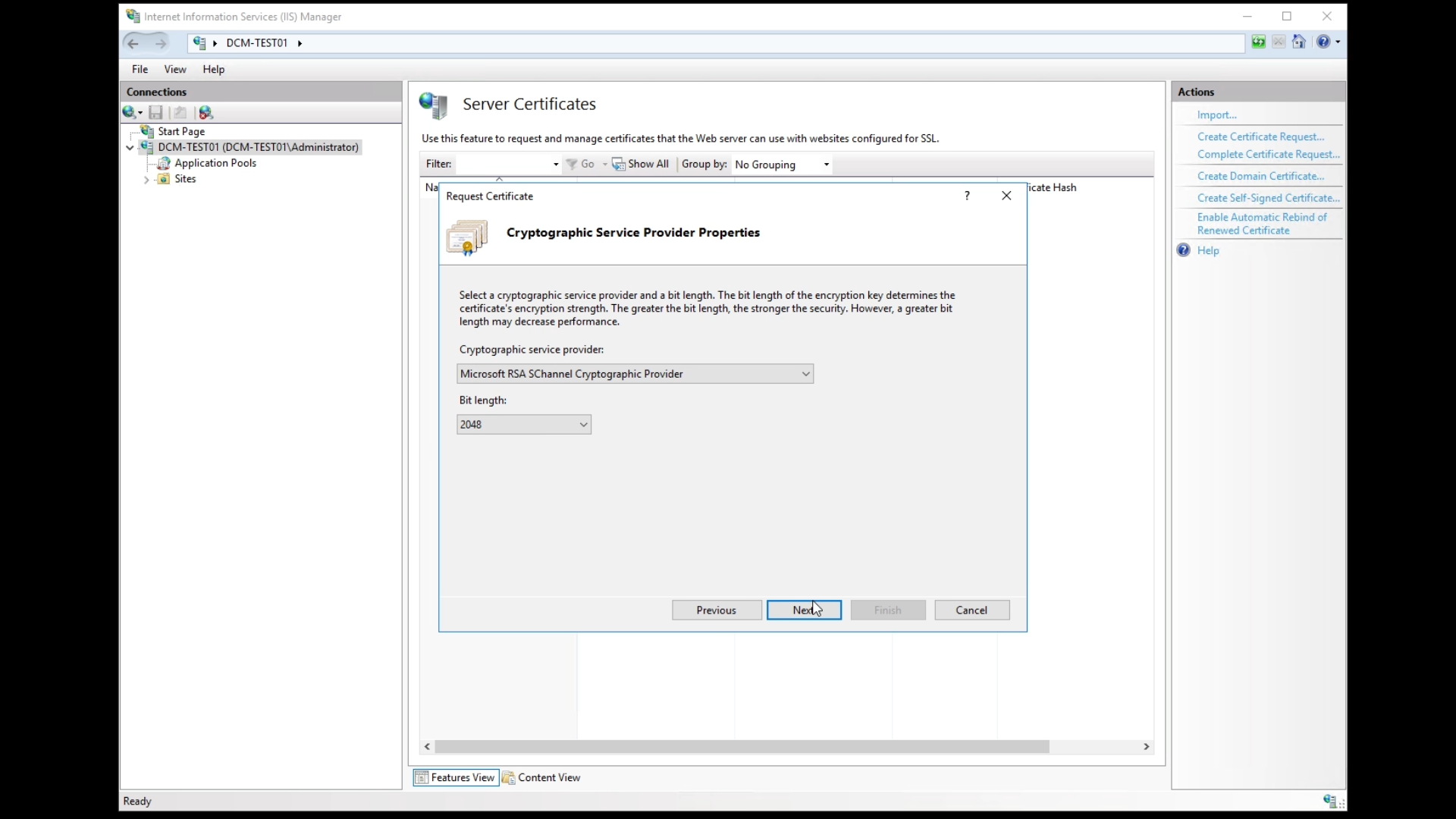Click the green Refresh Page icon

click(x=1258, y=42)
